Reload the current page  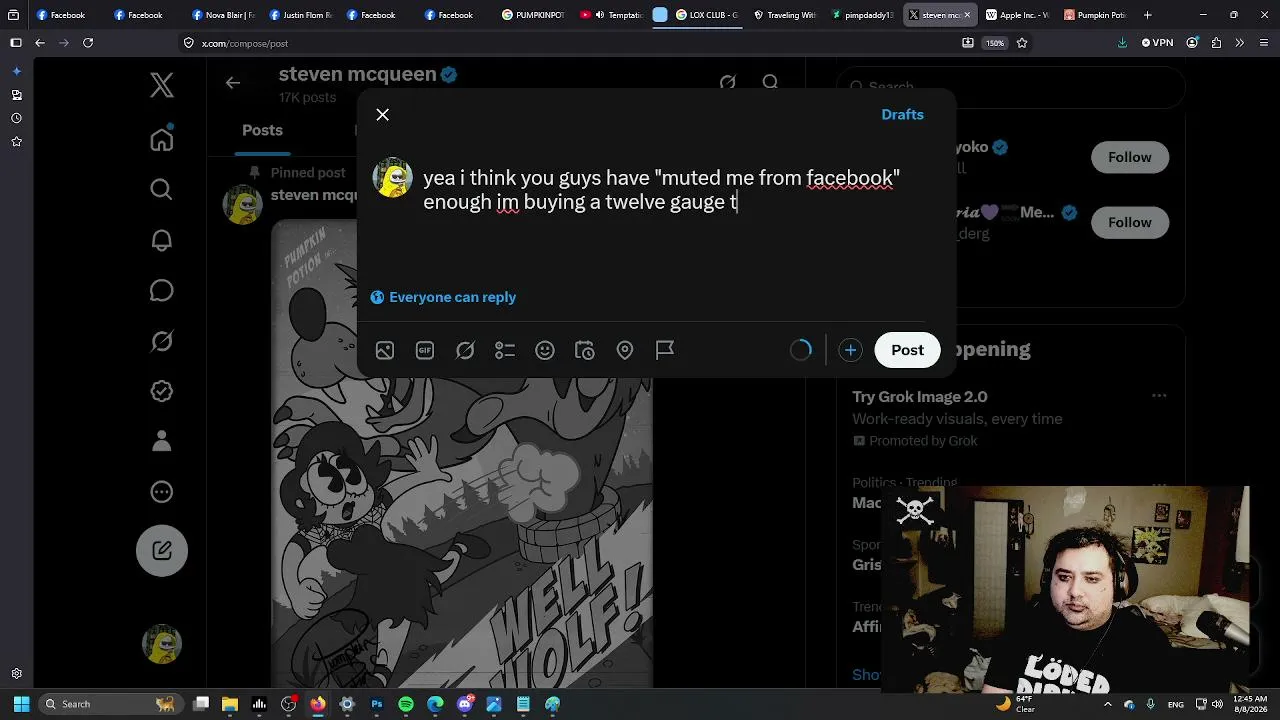88,43
